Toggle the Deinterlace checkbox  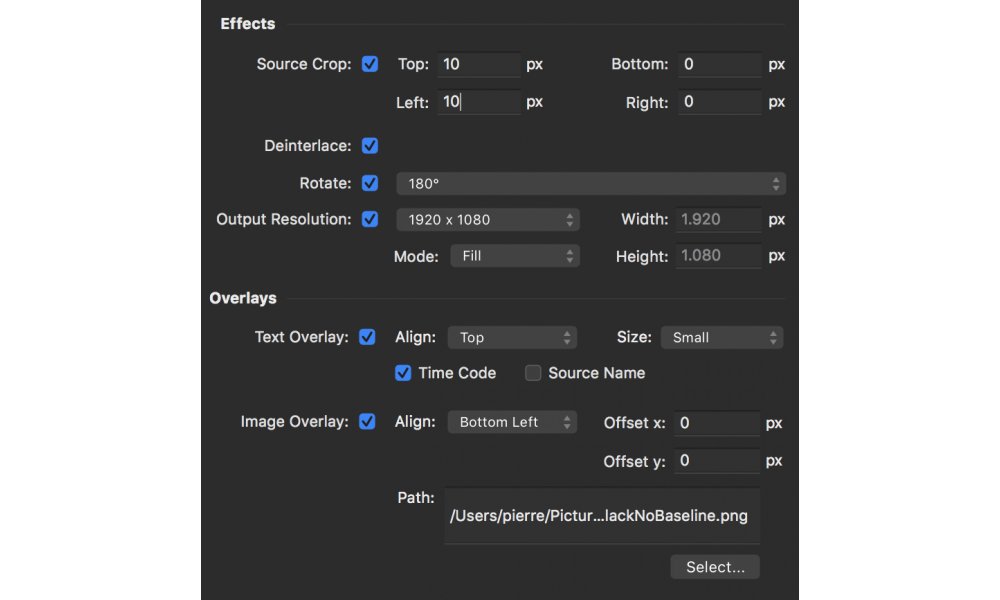[370, 145]
